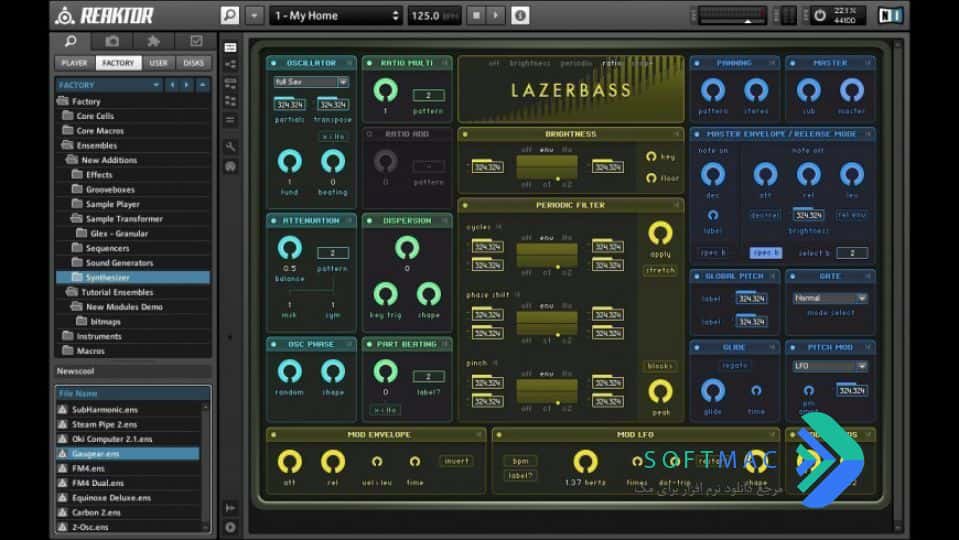
Task: Click the audio engine power icon
Action: point(820,15)
